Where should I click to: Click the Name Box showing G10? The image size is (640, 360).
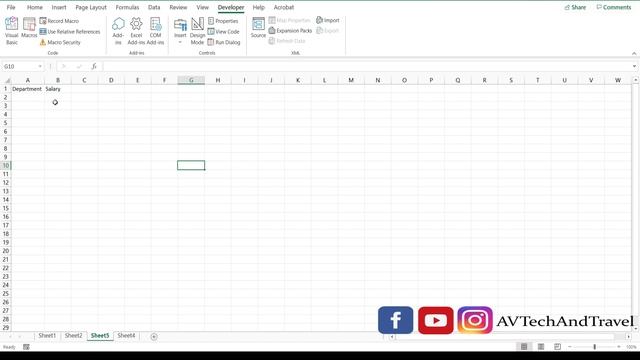pyautogui.click(x=19, y=66)
